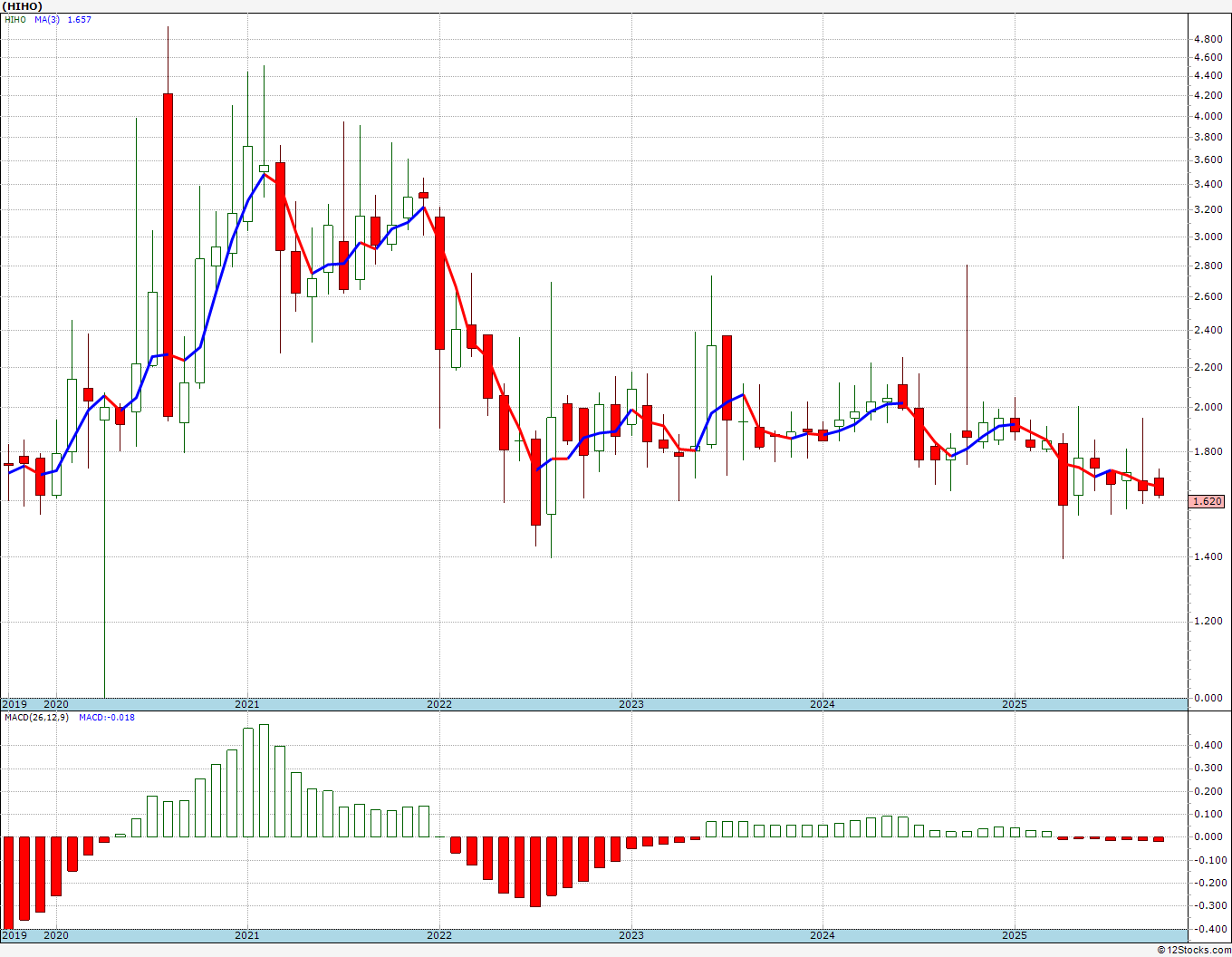Select the HIHO series legend label

click(15, 19)
